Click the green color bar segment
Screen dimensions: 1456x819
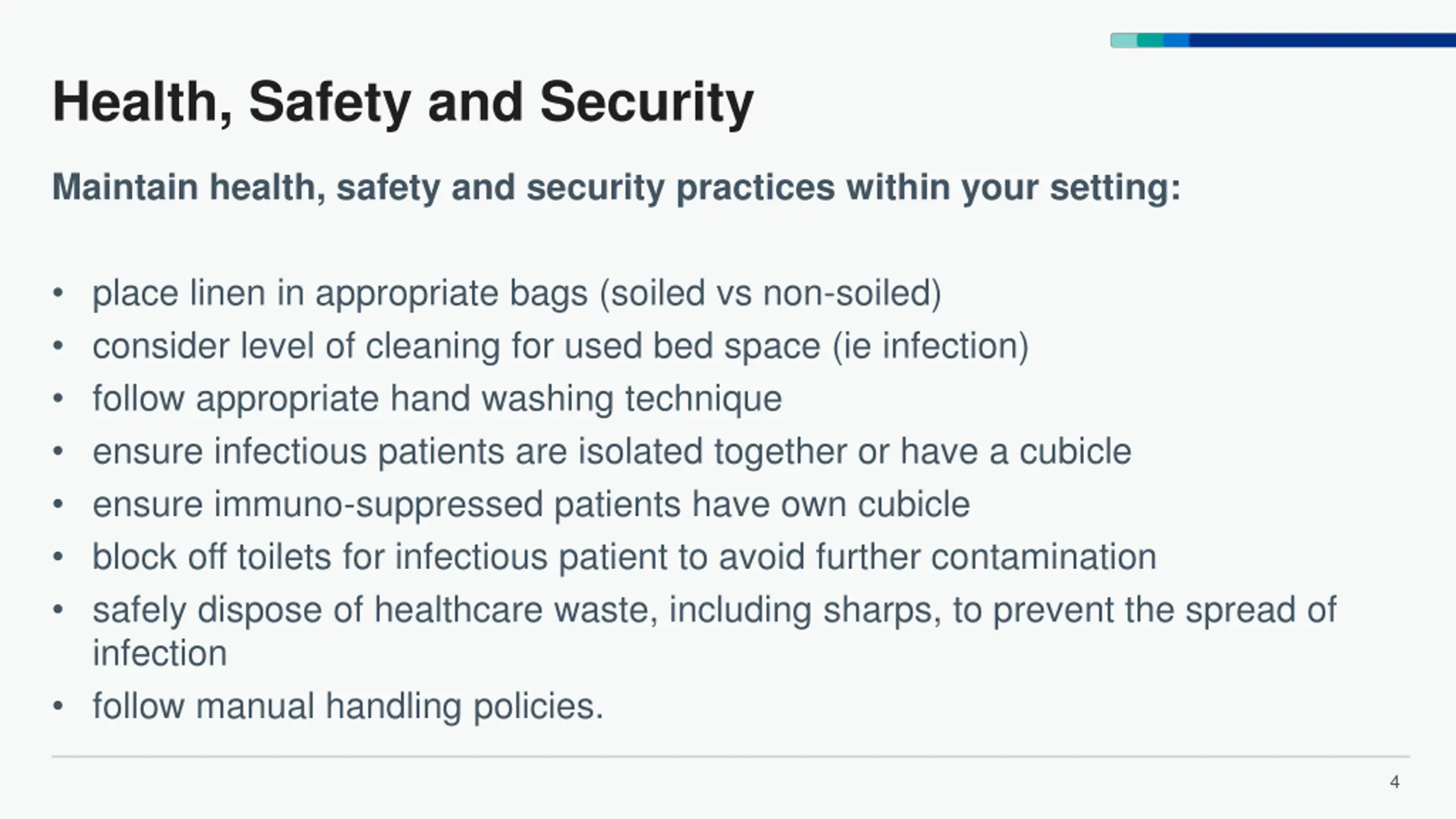pyautogui.click(x=1150, y=40)
